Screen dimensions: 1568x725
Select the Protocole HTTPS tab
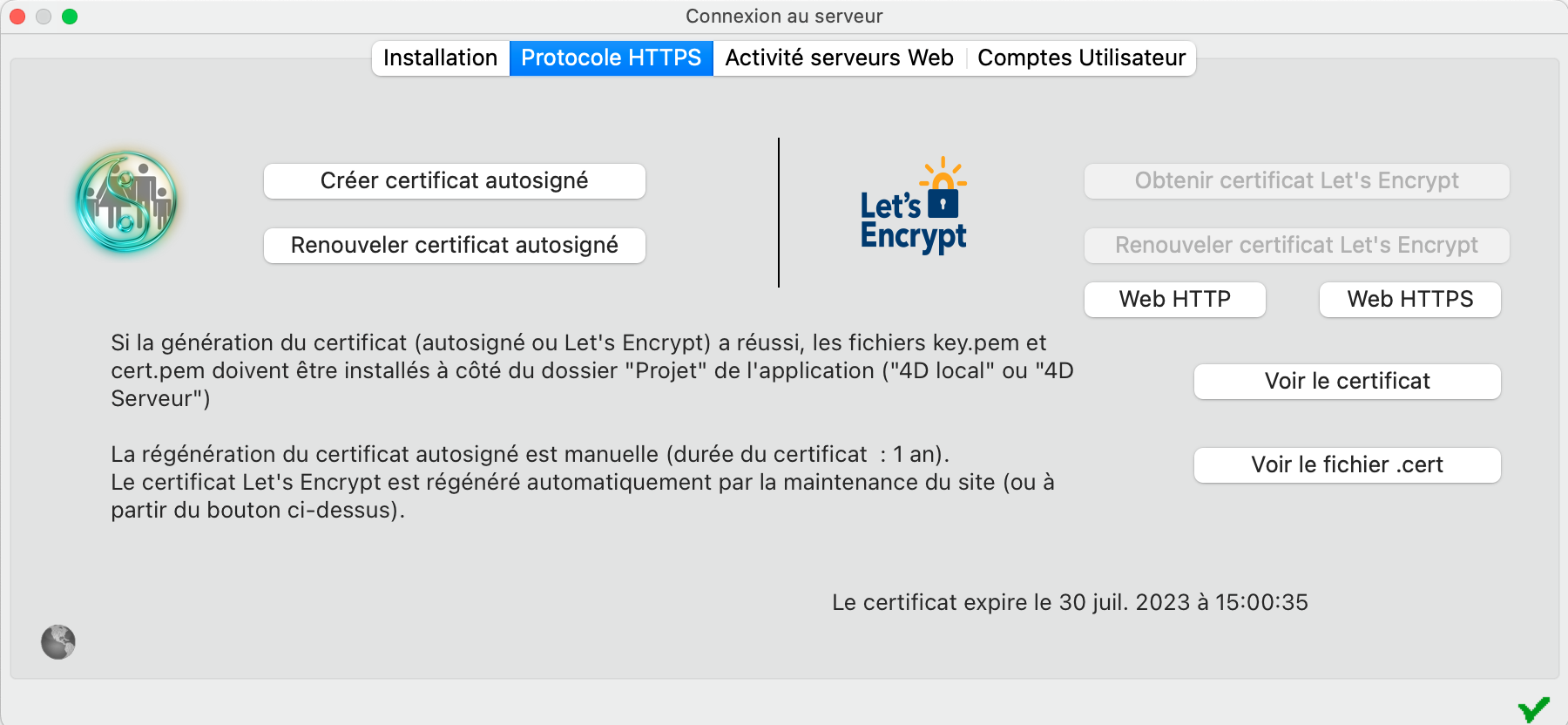(612, 58)
